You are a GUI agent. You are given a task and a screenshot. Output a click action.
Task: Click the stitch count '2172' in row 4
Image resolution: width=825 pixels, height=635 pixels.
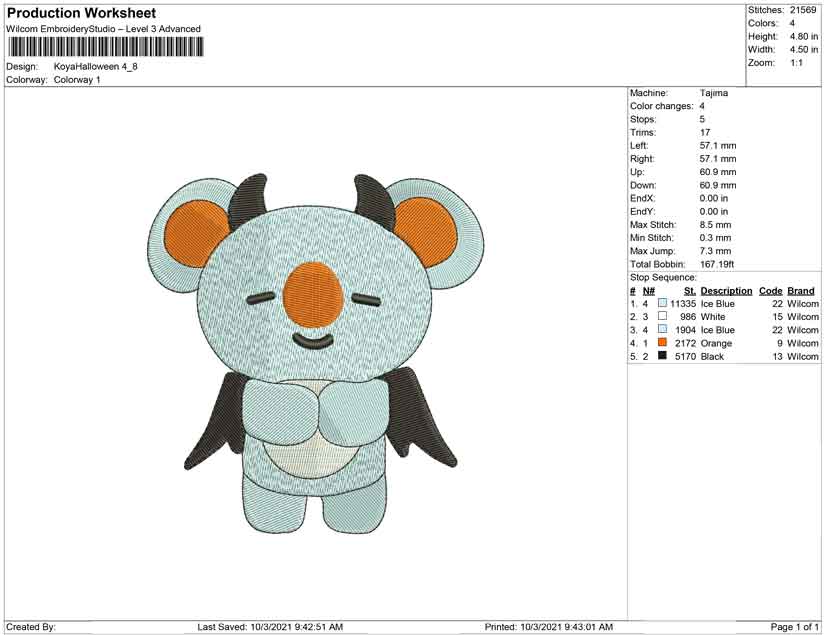686,343
